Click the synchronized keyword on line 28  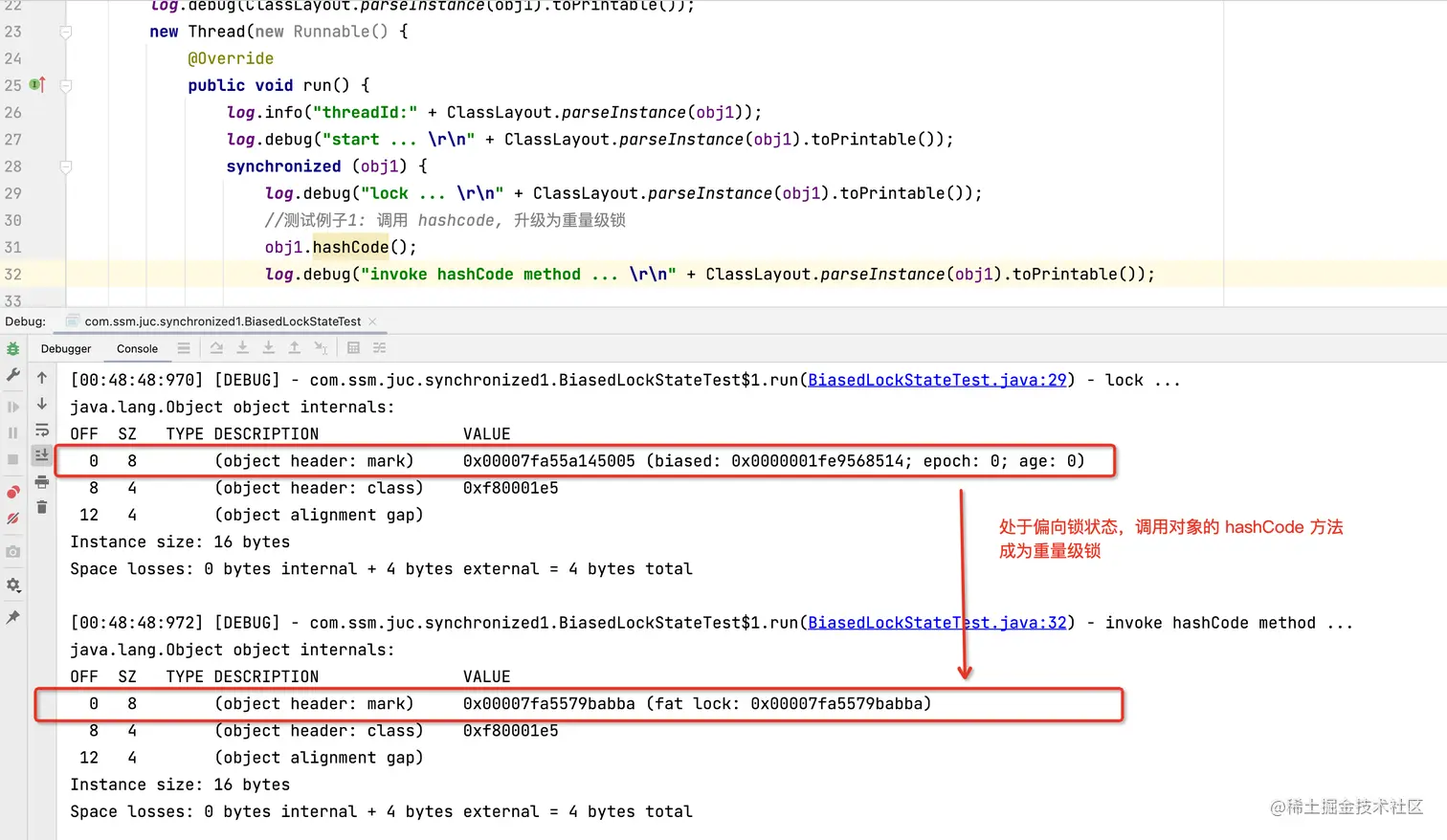click(x=283, y=166)
